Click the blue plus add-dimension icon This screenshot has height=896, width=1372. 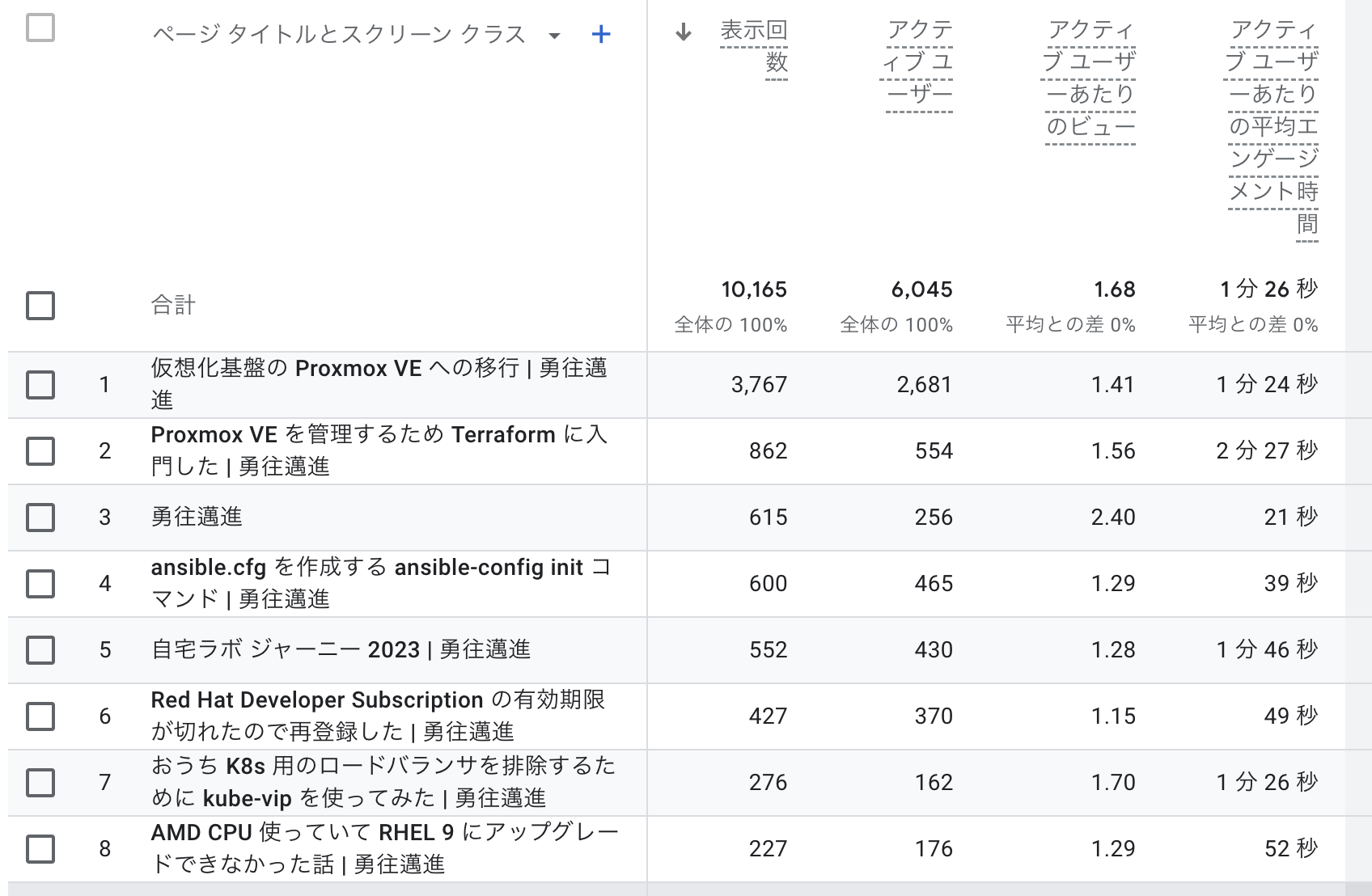[x=600, y=35]
